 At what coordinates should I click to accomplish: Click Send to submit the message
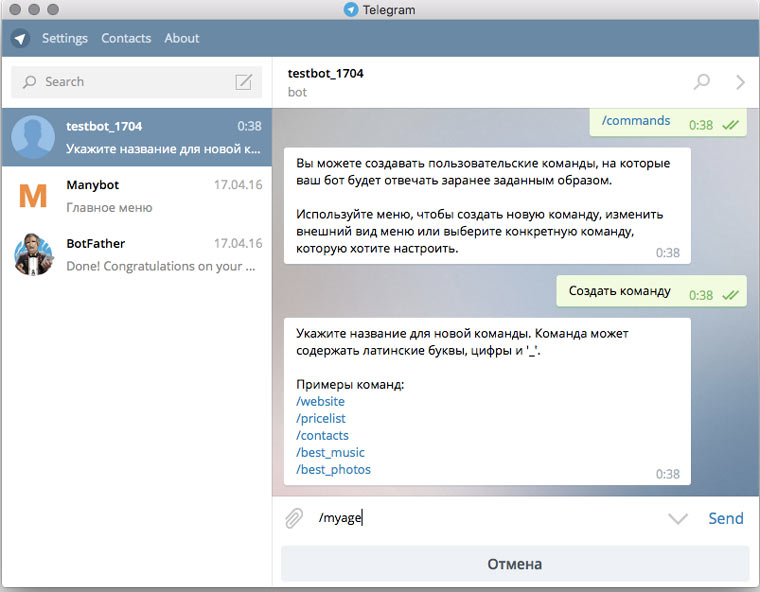(x=726, y=518)
